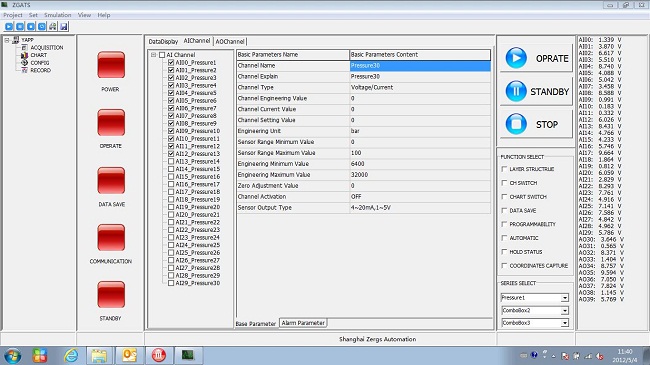Enable the DATA SAVE function checkbox
The width and height of the screenshot is (650, 365).
[504, 210]
